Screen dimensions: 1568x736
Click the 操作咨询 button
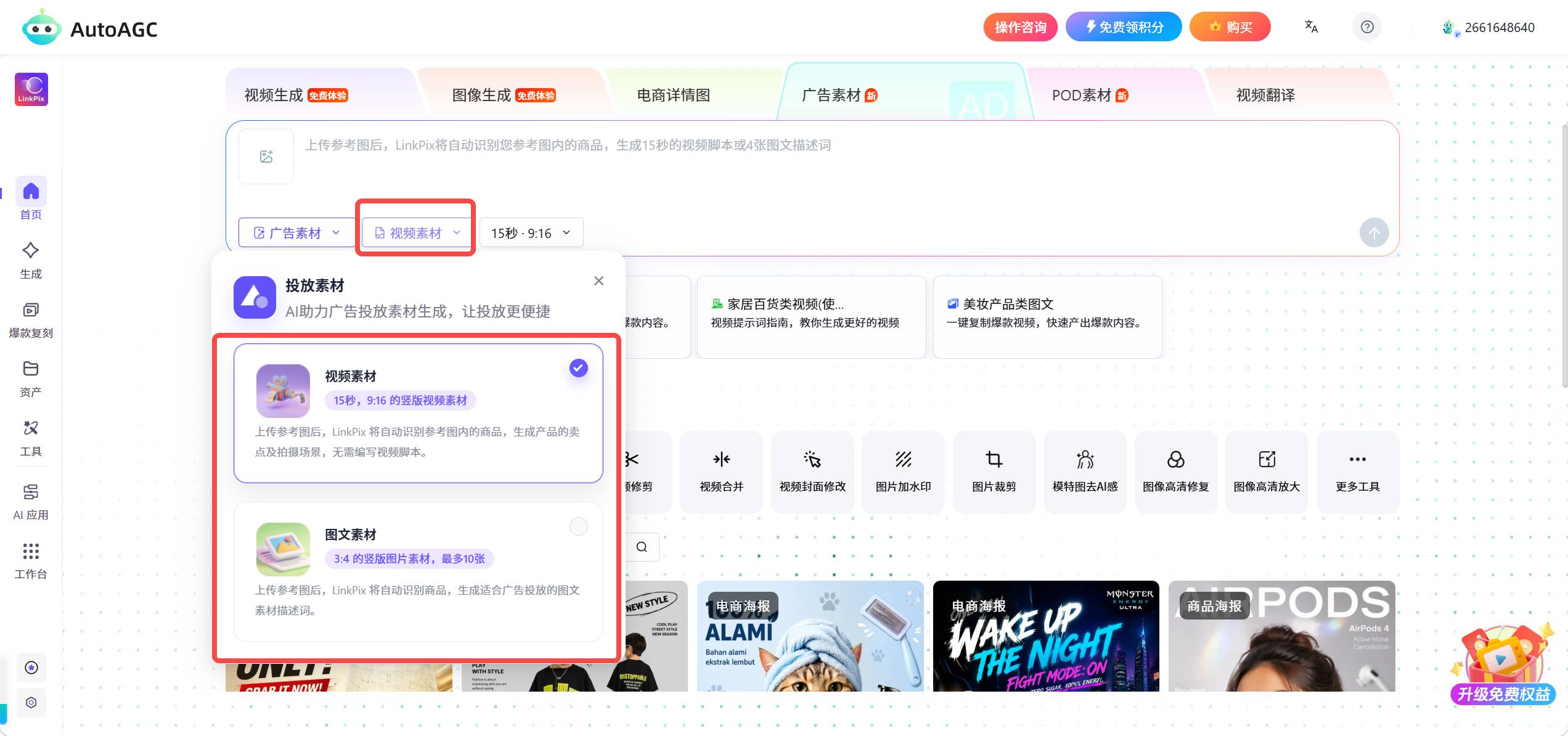click(x=1020, y=27)
